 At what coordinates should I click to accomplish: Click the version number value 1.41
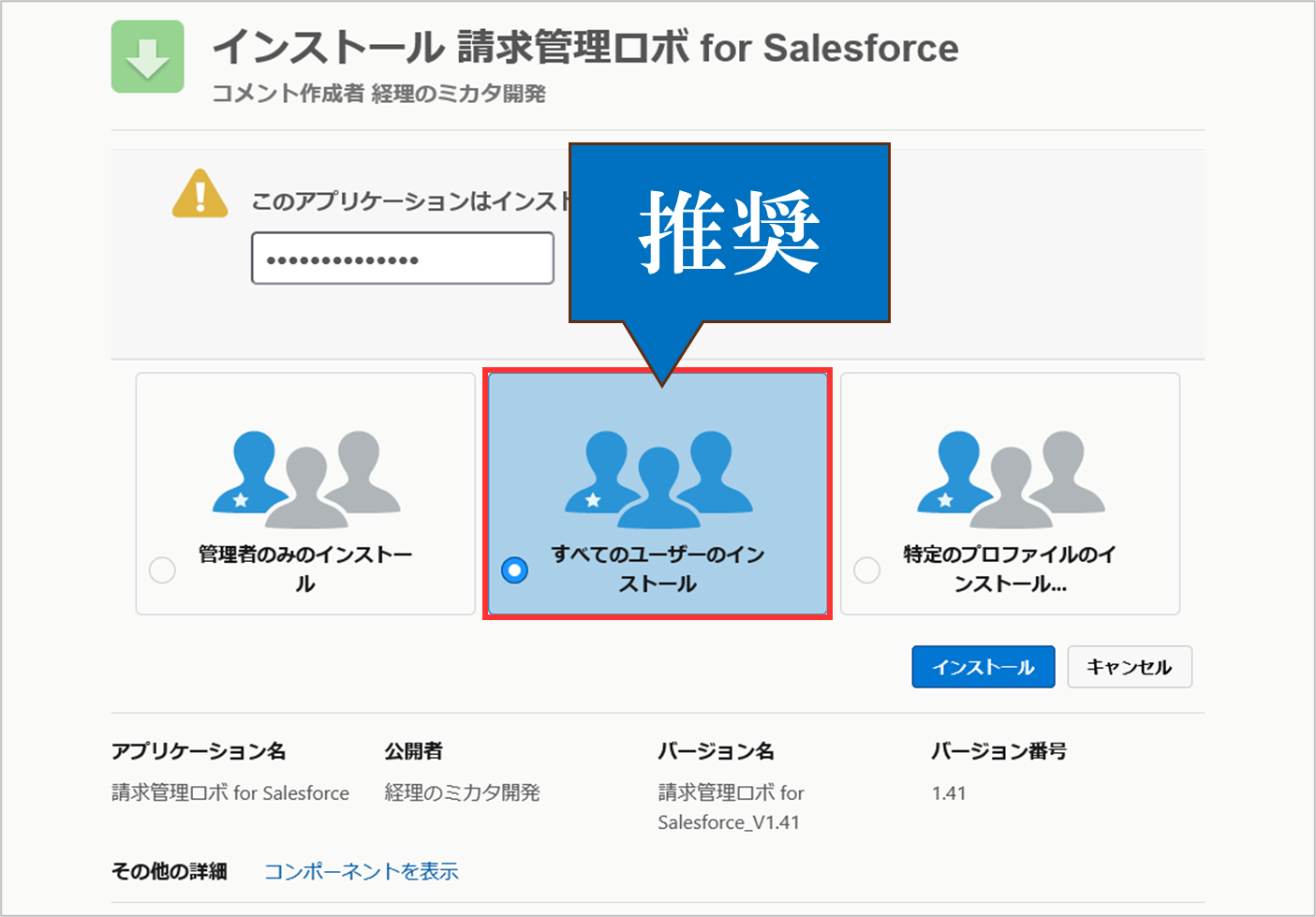(x=948, y=793)
